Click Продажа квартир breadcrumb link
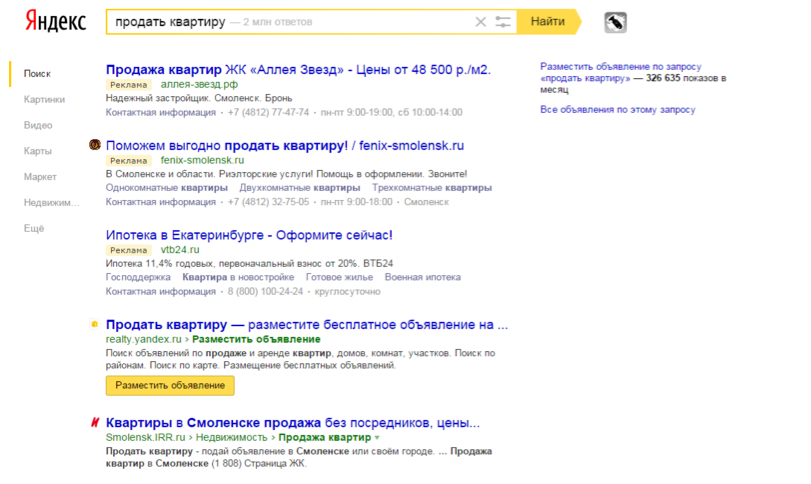The height and width of the screenshot is (484, 811). [x=325, y=437]
